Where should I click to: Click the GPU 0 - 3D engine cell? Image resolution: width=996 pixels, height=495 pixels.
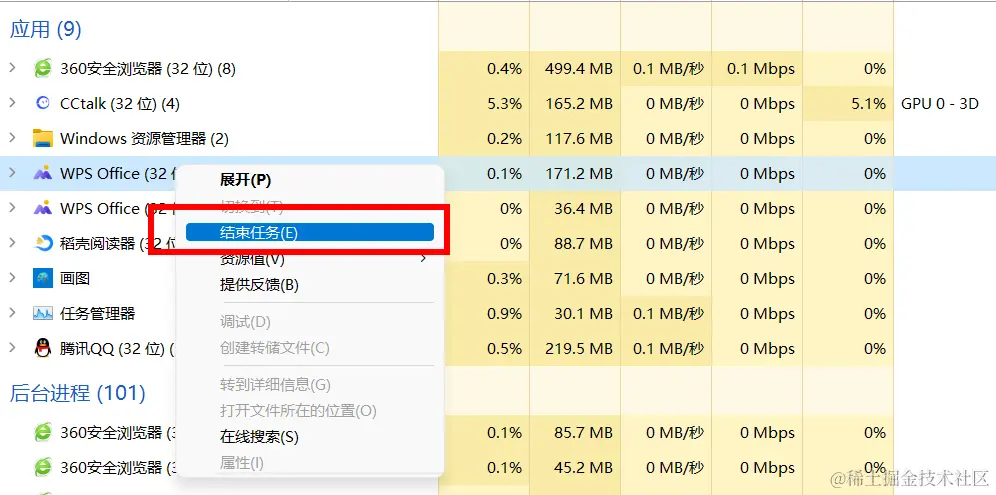[x=939, y=104]
